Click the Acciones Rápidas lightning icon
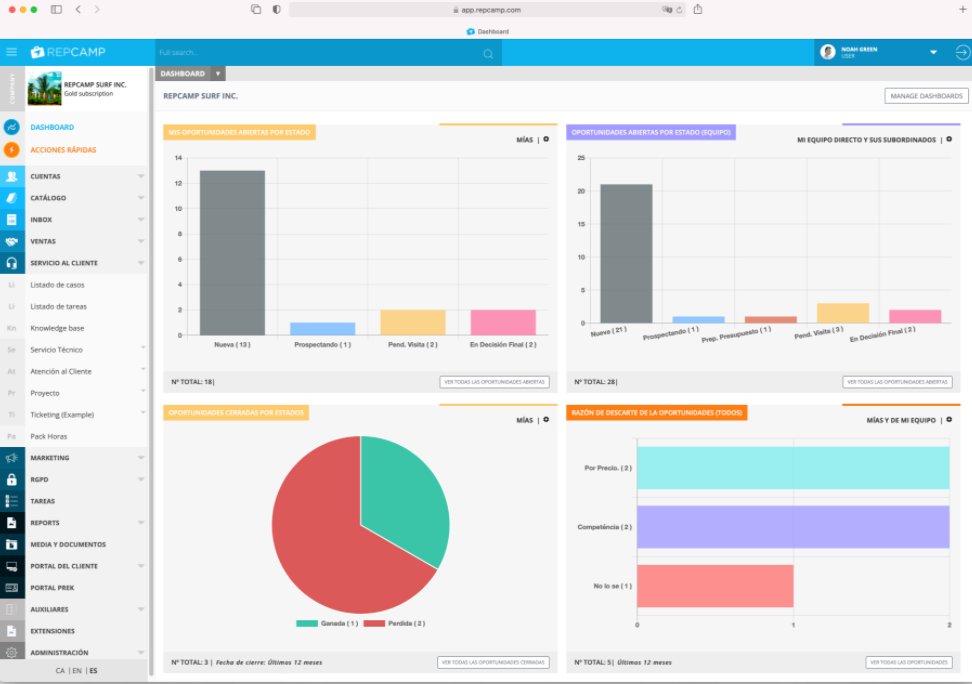This screenshot has width=972, height=684. point(11,148)
